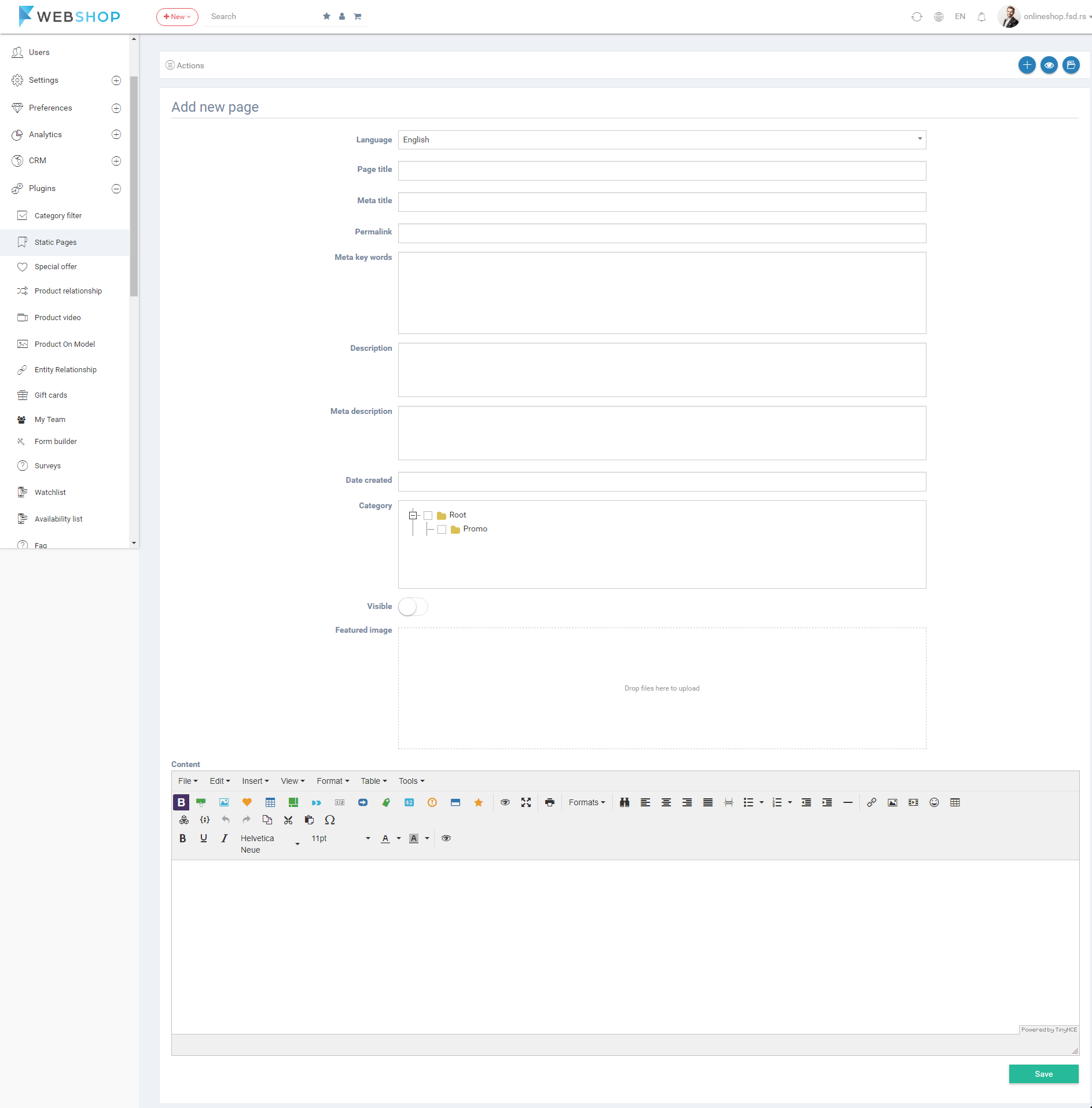Insert an image using the picture icon
1092x1108 pixels.
pyautogui.click(x=892, y=802)
